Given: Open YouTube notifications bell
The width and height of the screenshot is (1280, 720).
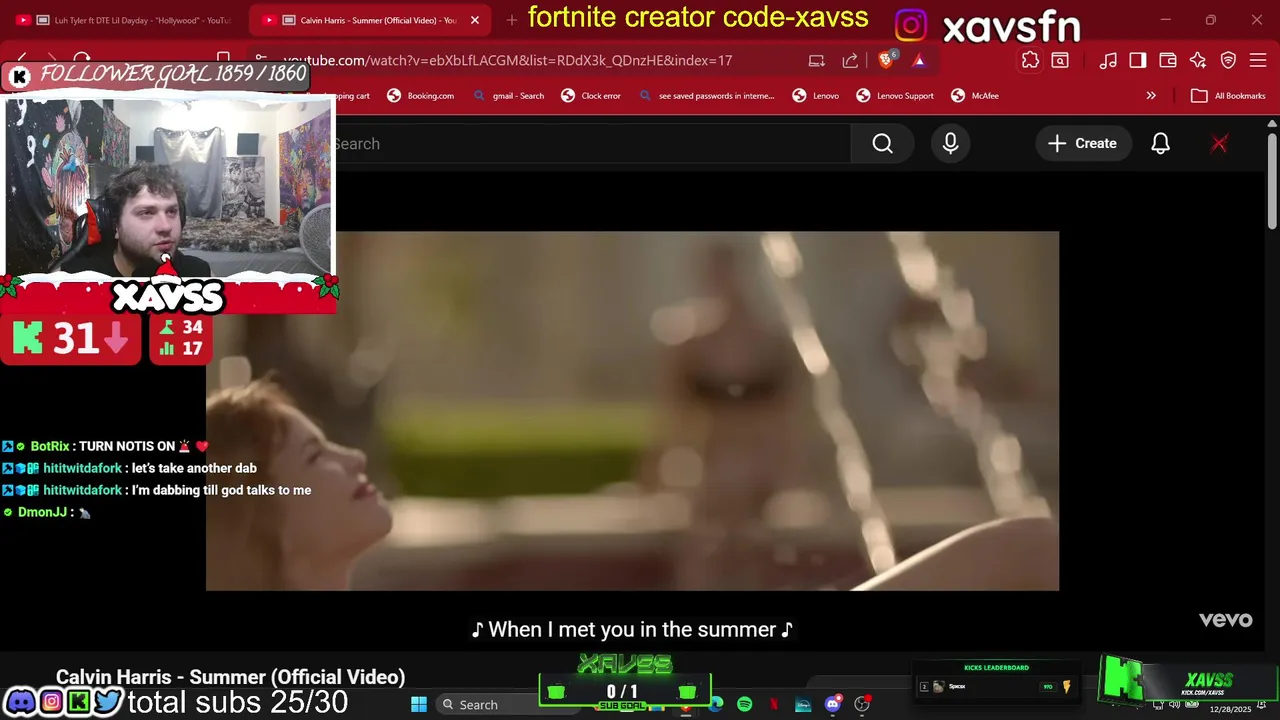Looking at the screenshot, I should (x=1160, y=144).
